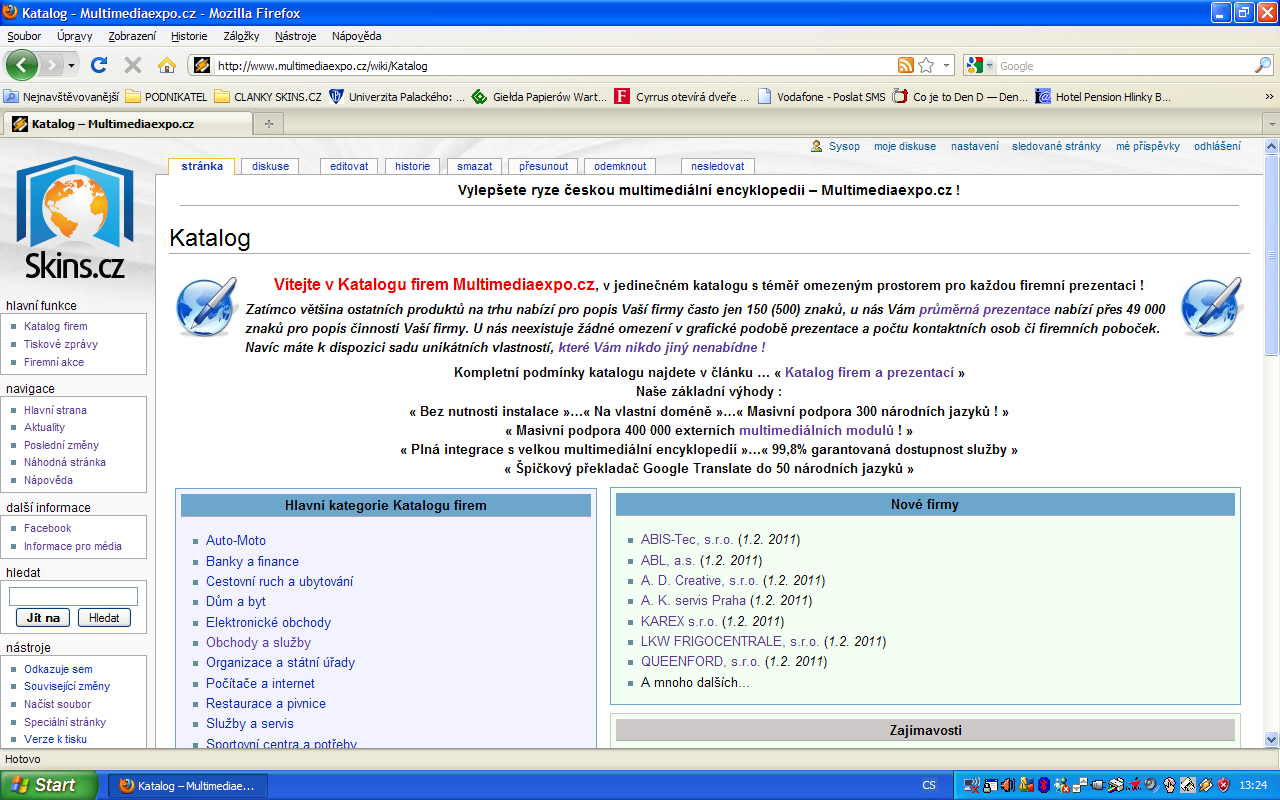Viewport: 1280px width, 800px height.
Task: Click the stop loading X icon
Action: [133, 65]
